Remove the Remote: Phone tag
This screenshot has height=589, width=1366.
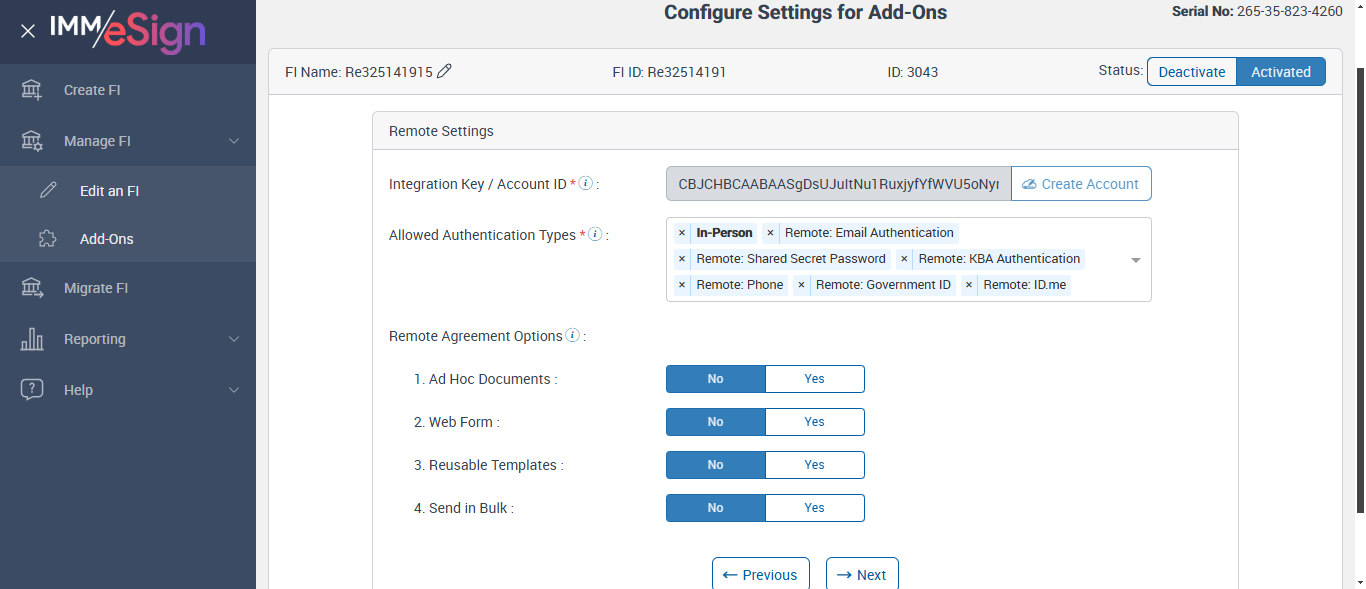682,285
